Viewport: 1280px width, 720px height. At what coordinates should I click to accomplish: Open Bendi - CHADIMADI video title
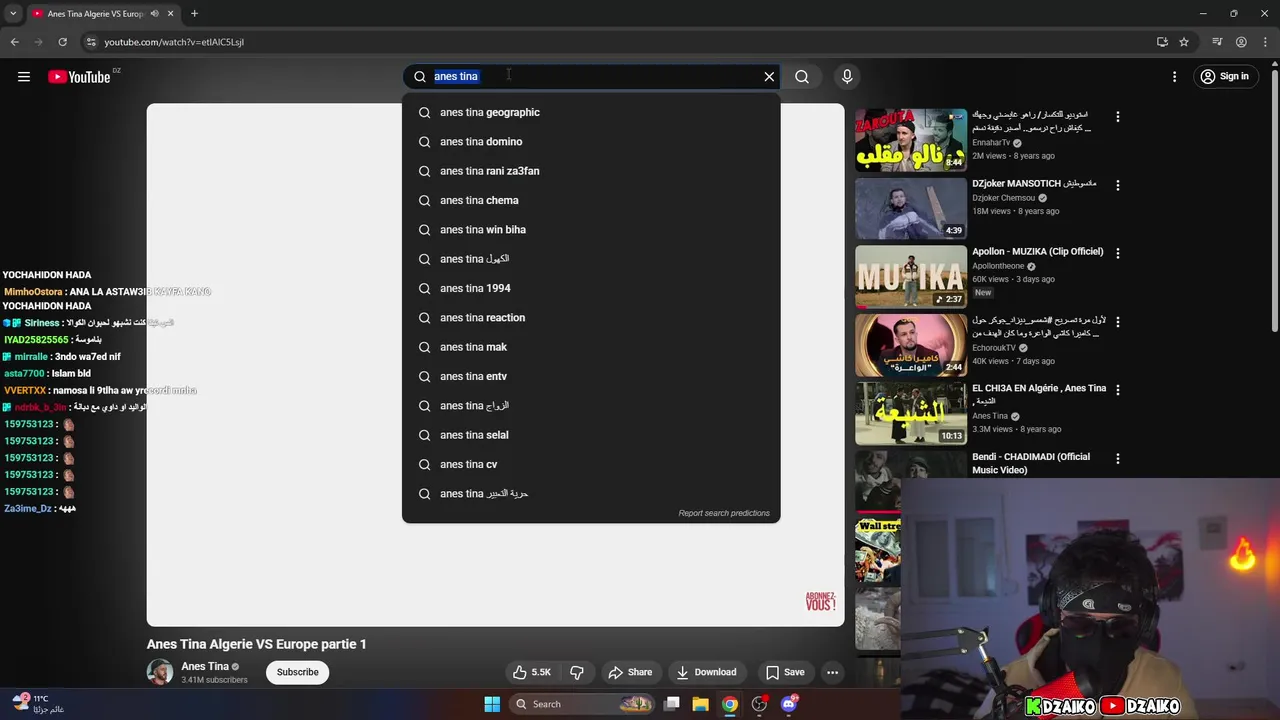1030,463
